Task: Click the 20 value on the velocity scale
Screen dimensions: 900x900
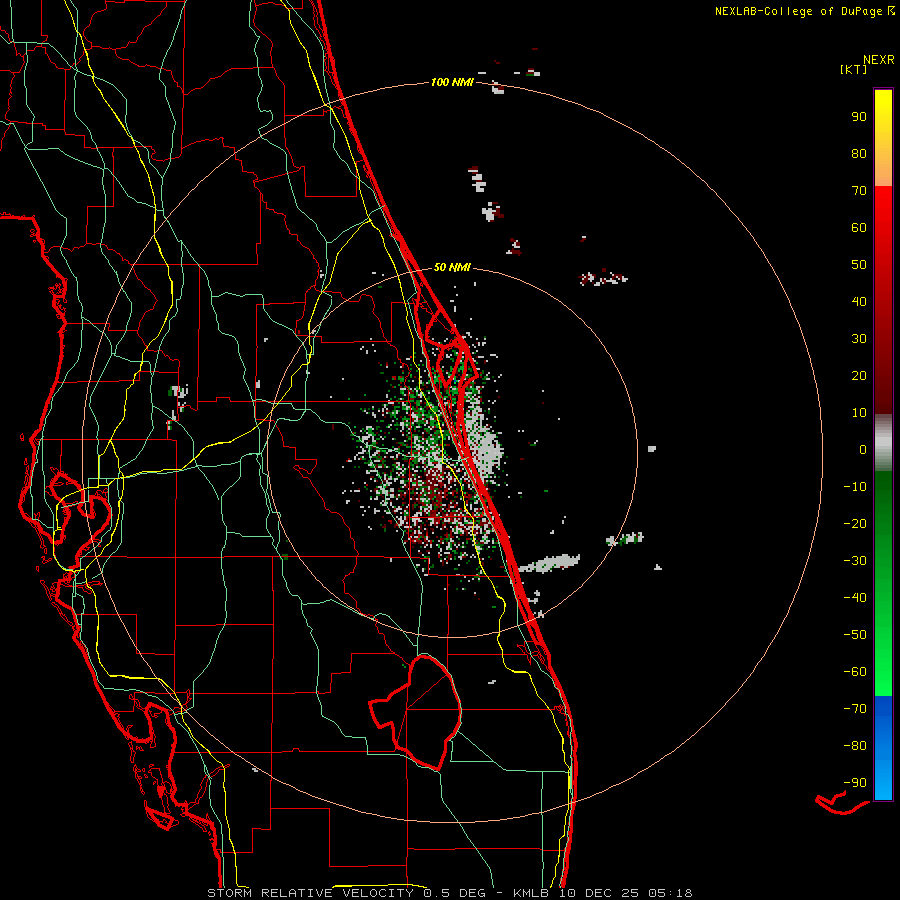Action: [x=859, y=376]
